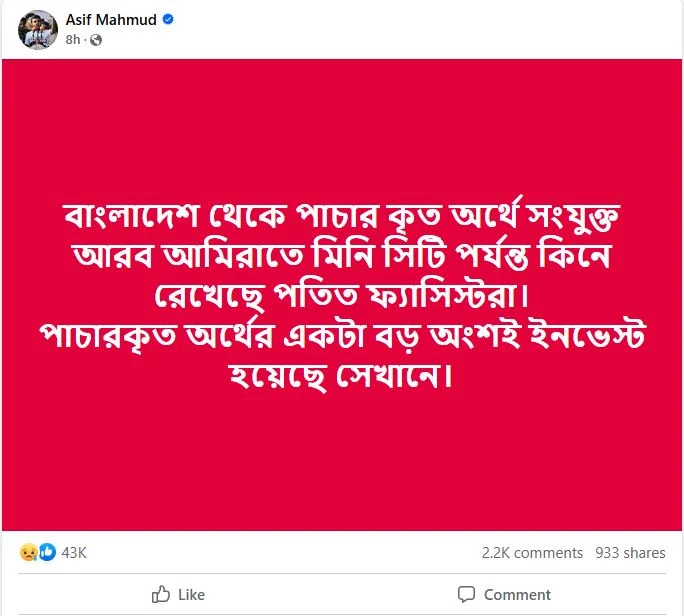View the 43K reactions list
Viewport: 684px width, 616px height.
74,552
